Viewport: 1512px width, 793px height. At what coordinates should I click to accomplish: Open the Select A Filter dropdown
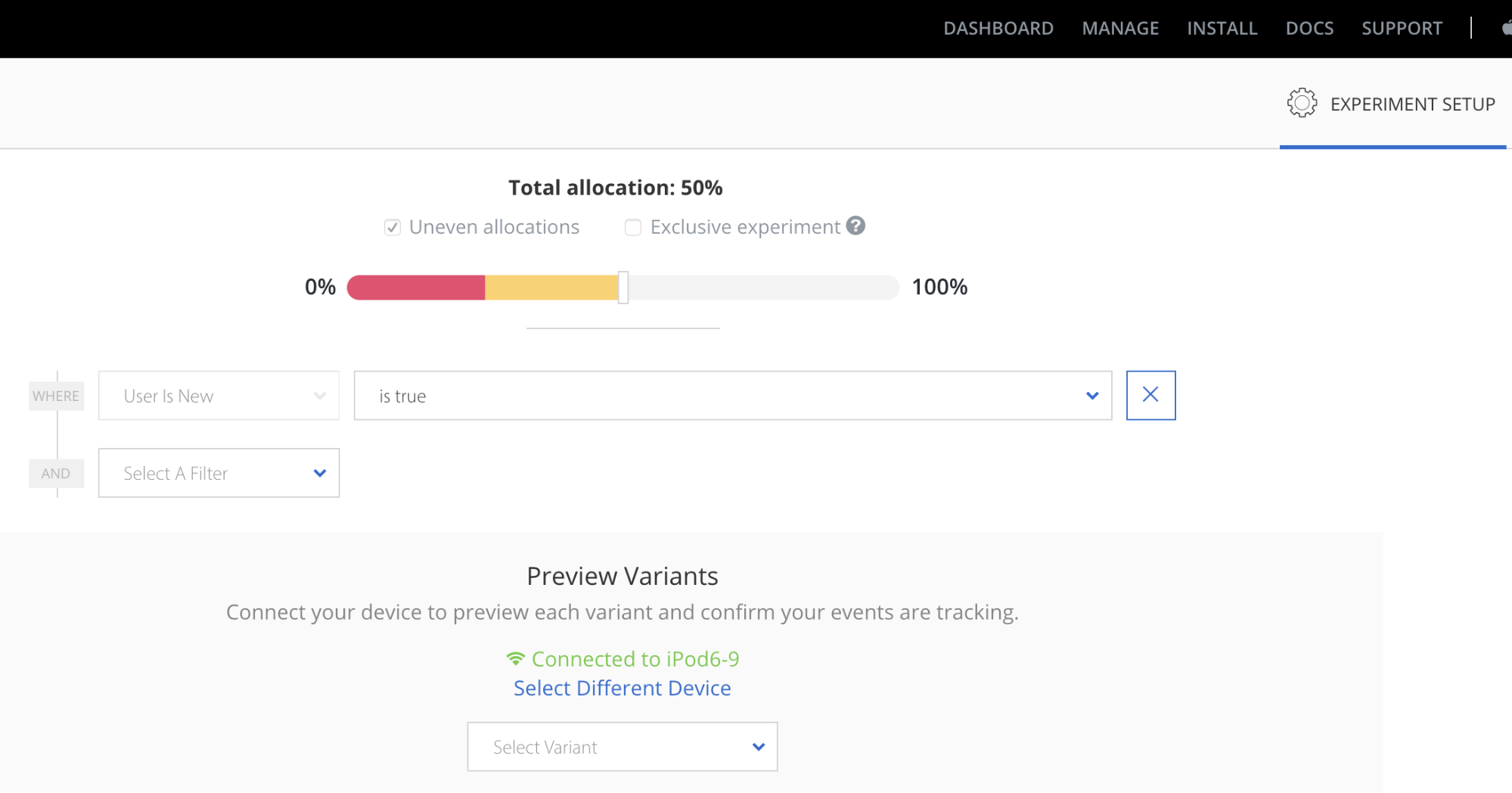pyautogui.click(x=219, y=473)
